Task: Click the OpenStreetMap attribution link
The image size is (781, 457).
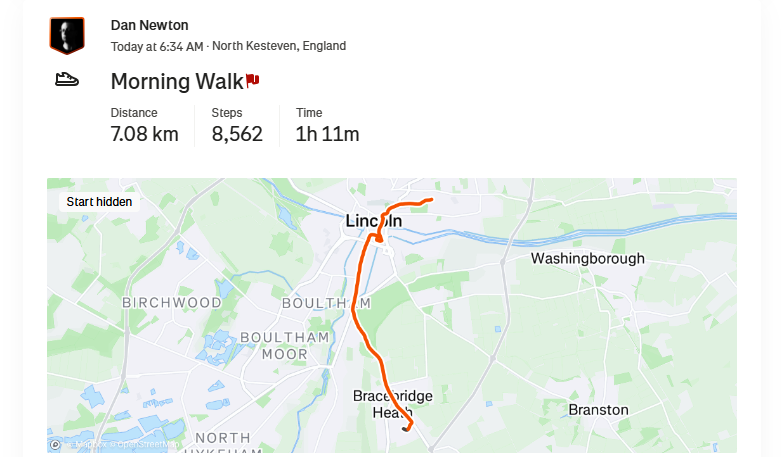Action: click(150, 444)
